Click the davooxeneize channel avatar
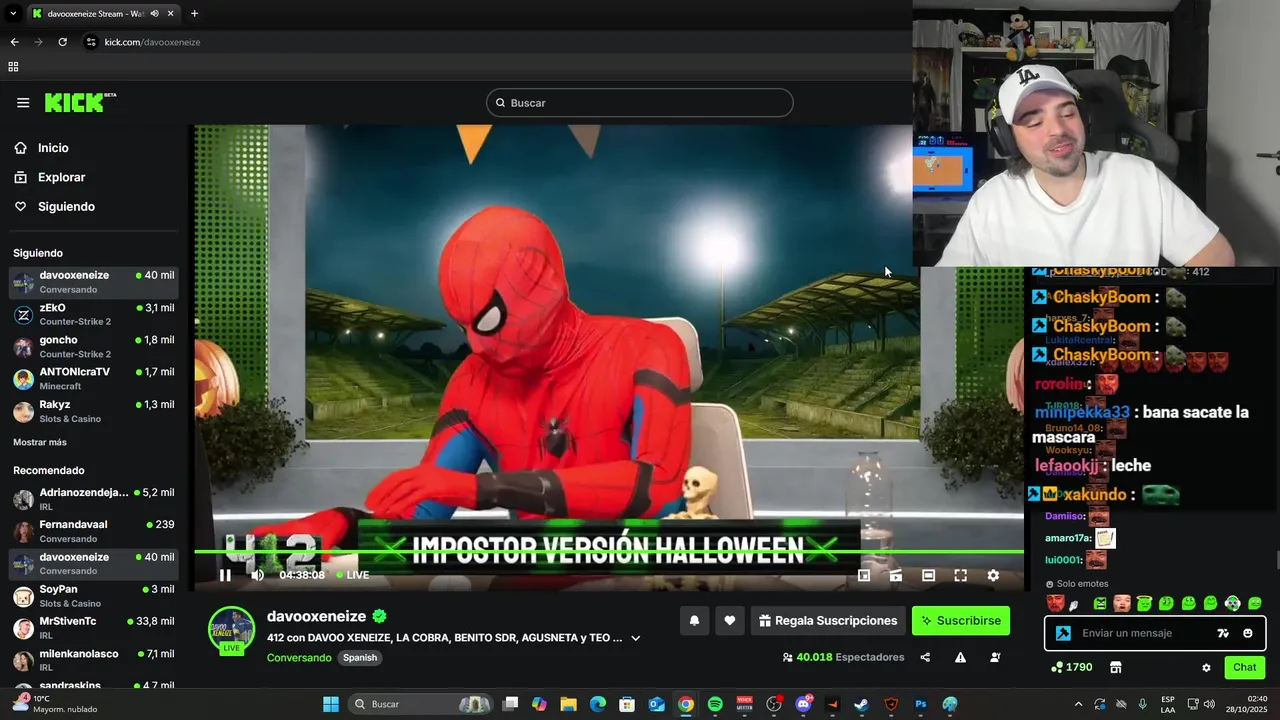This screenshot has height=720, width=1280. [231, 630]
